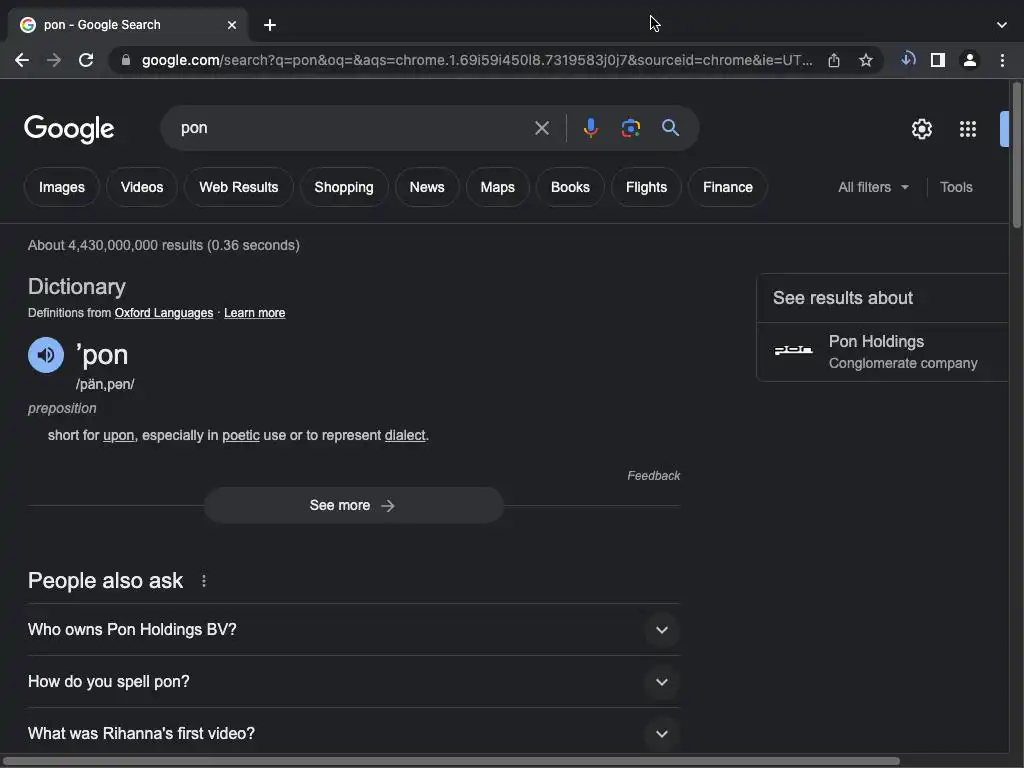The width and height of the screenshot is (1024, 768).
Task: Open search Tools
Action: (x=956, y=187)
